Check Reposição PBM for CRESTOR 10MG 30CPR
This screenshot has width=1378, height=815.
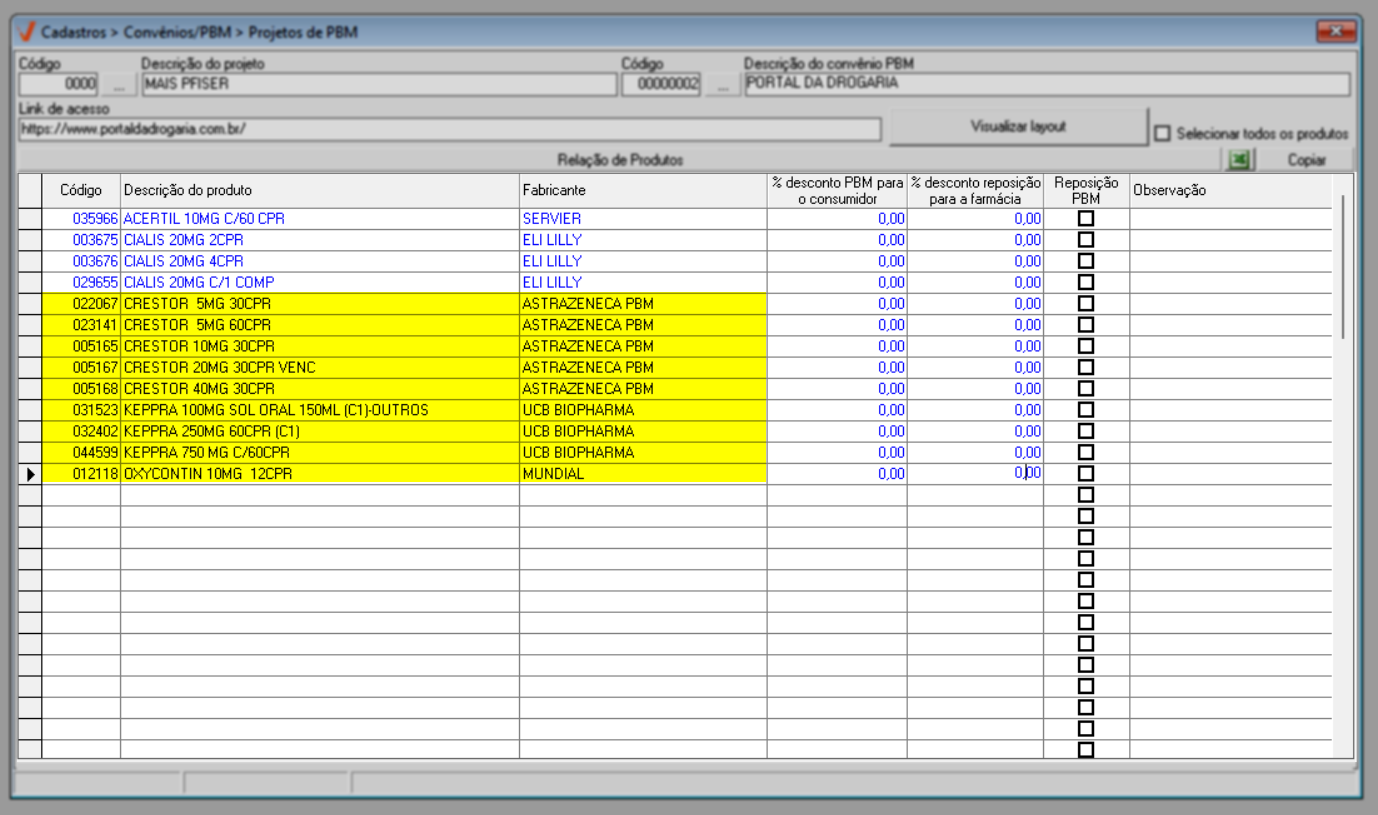coord(1086,346)
